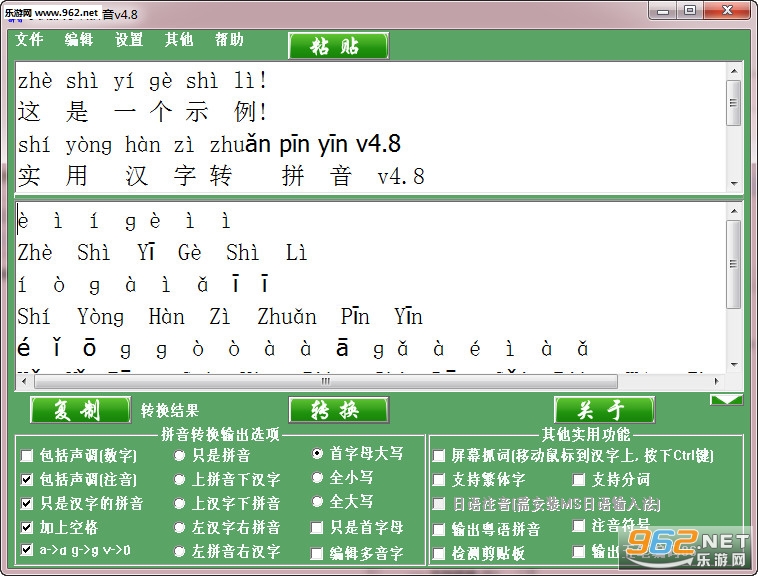
Task: Close the application window
Action: (x=727, y=11)
